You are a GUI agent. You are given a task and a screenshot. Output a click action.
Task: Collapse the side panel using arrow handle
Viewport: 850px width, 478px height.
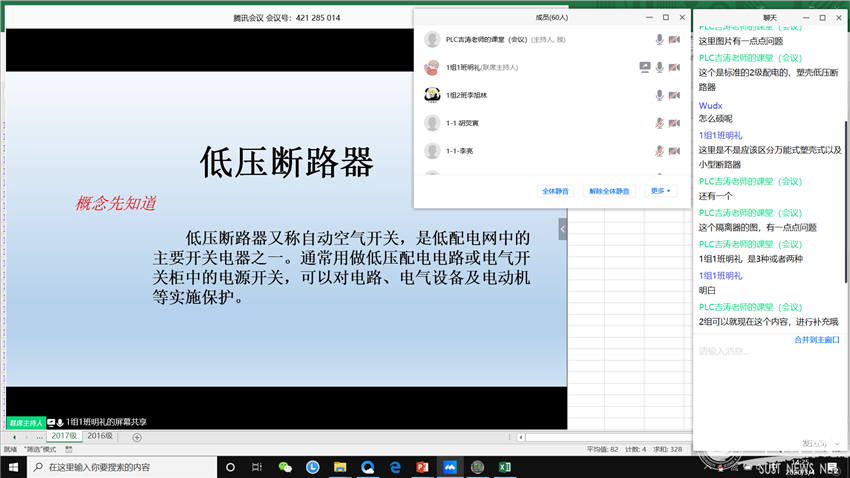click(562, 229)
